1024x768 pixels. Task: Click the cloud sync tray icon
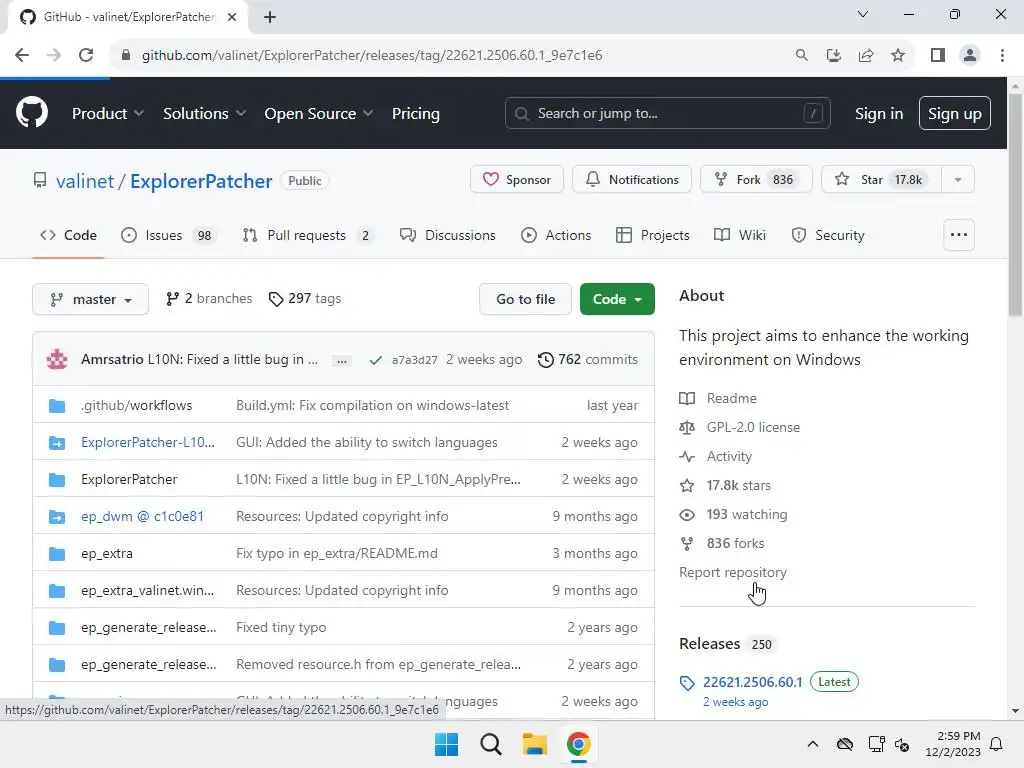(x=844, y=744)
